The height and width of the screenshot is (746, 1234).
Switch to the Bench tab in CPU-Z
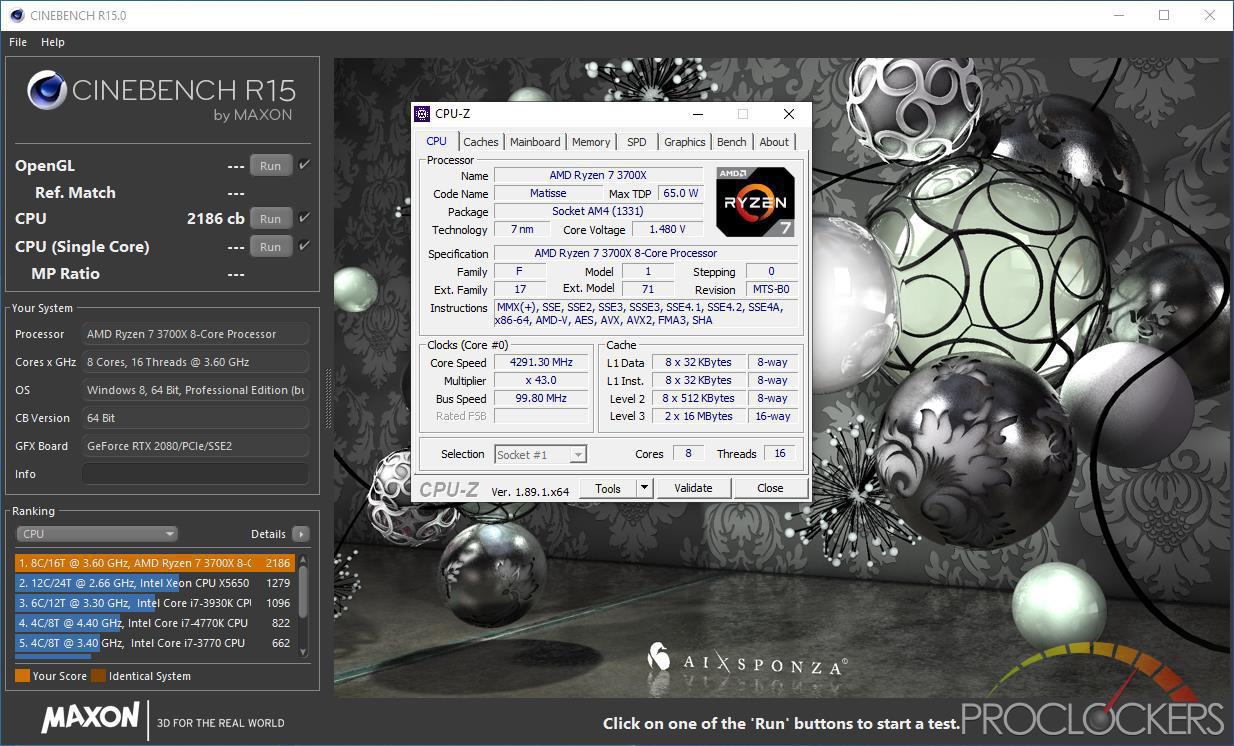click(732, 142)
